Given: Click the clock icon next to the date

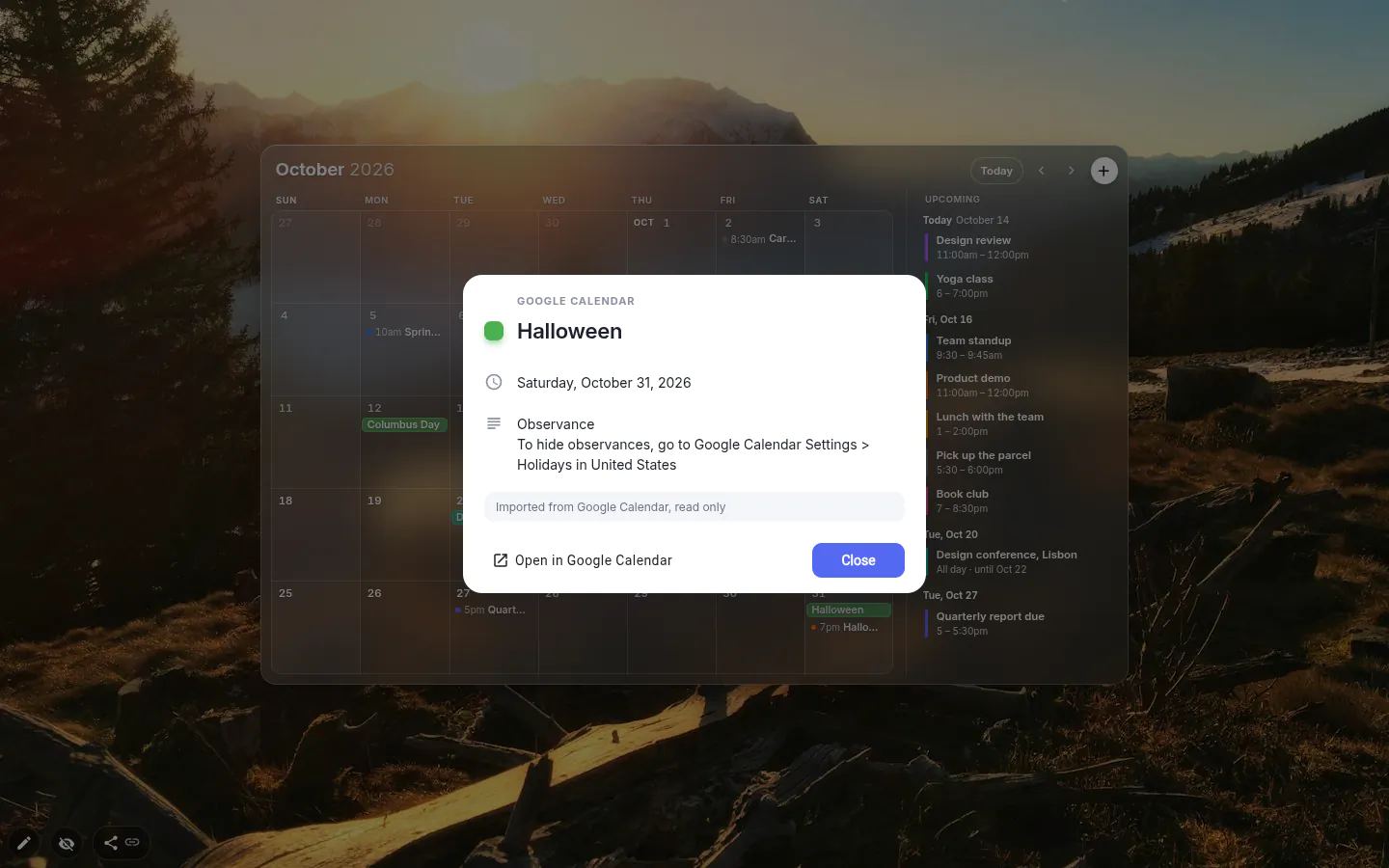Looking at the screenshot, I should [494, 382].
